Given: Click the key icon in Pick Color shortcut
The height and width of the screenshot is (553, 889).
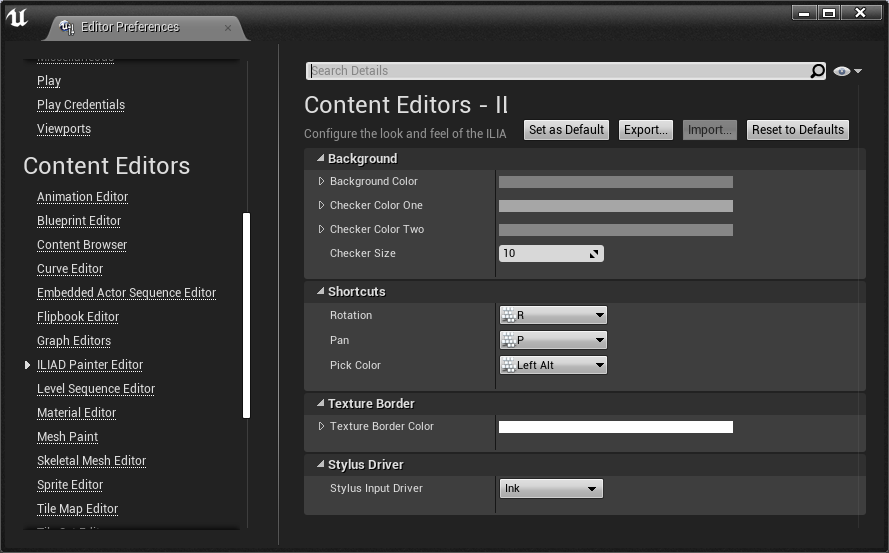Looking at the screenshot, I should [x=509, y=365].
